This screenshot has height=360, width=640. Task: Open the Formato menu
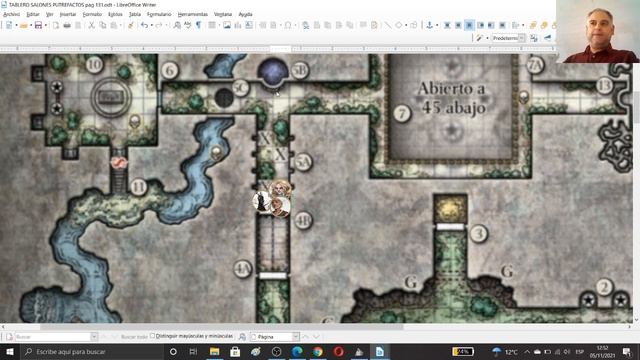click(92, 14)
